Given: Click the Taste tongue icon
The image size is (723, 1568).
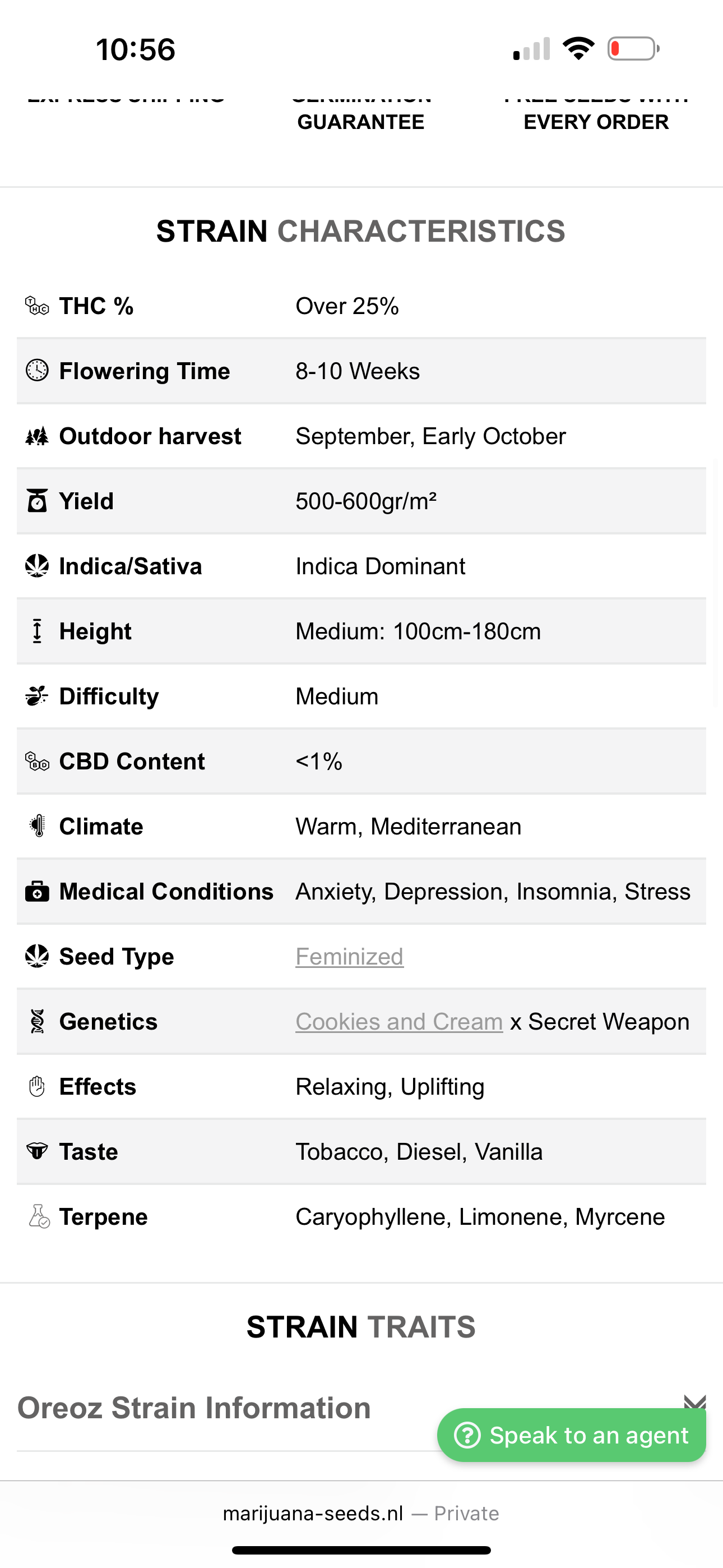Looking at the screenshot, I should 36,1151.
